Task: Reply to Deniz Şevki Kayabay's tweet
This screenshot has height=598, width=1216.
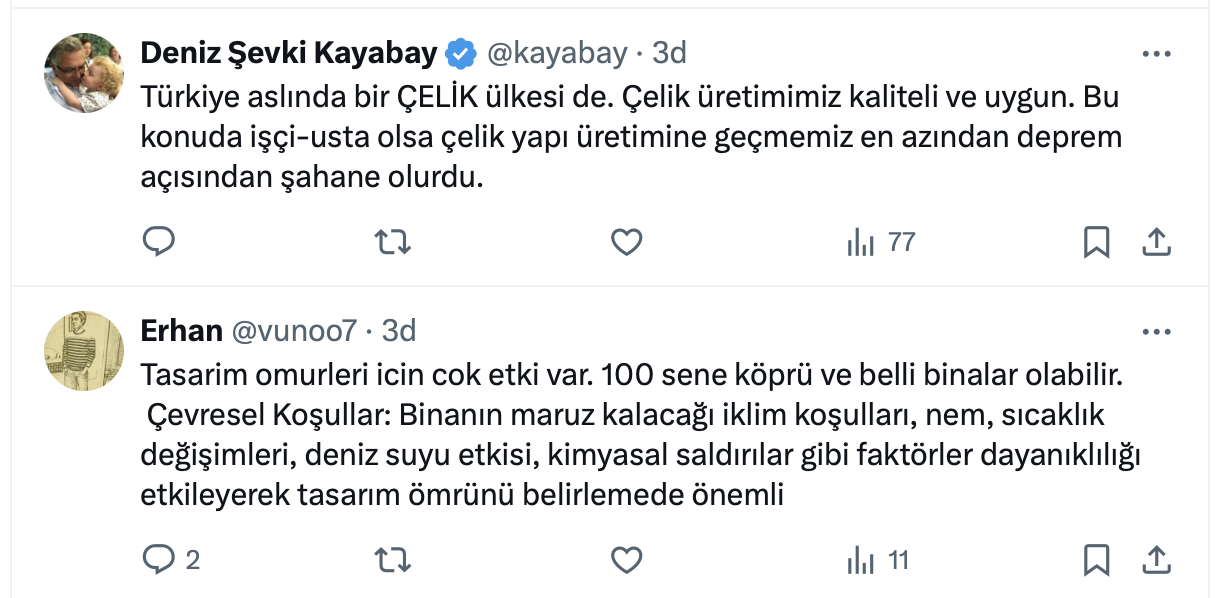Action: pyautogui.click(x=160, y=241)
